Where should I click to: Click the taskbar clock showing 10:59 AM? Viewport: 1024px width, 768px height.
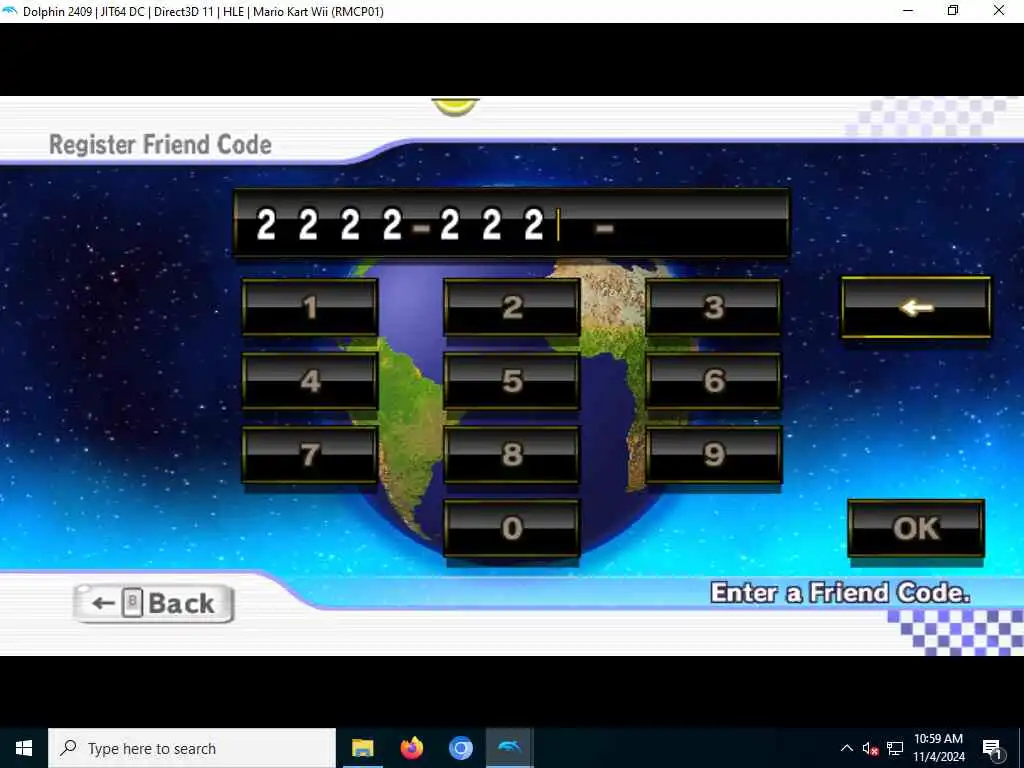[938, 748]
